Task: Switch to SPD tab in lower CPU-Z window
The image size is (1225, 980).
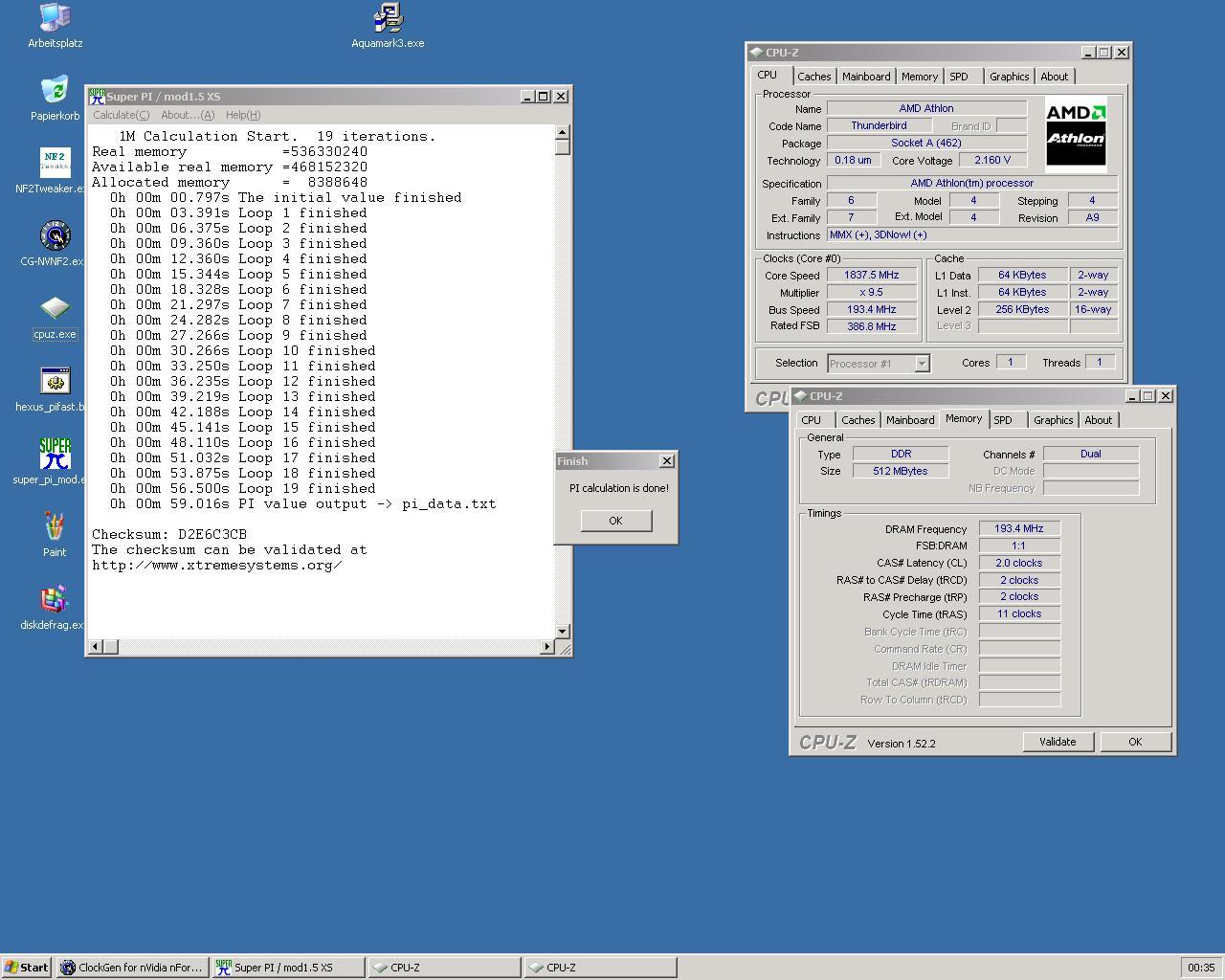Action: pyautogui.click(x=1003, y=420)
